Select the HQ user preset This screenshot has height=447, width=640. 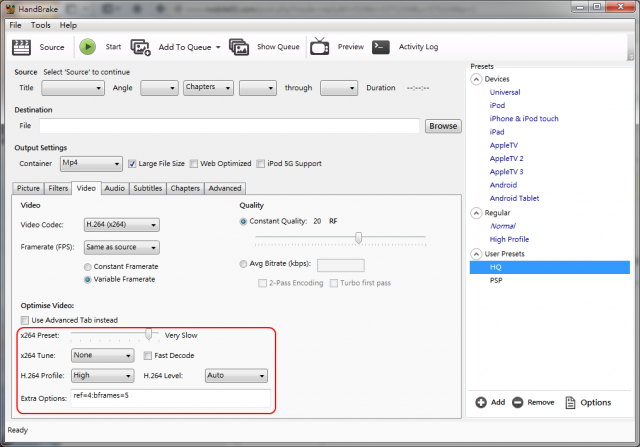(x=550, y=267)
